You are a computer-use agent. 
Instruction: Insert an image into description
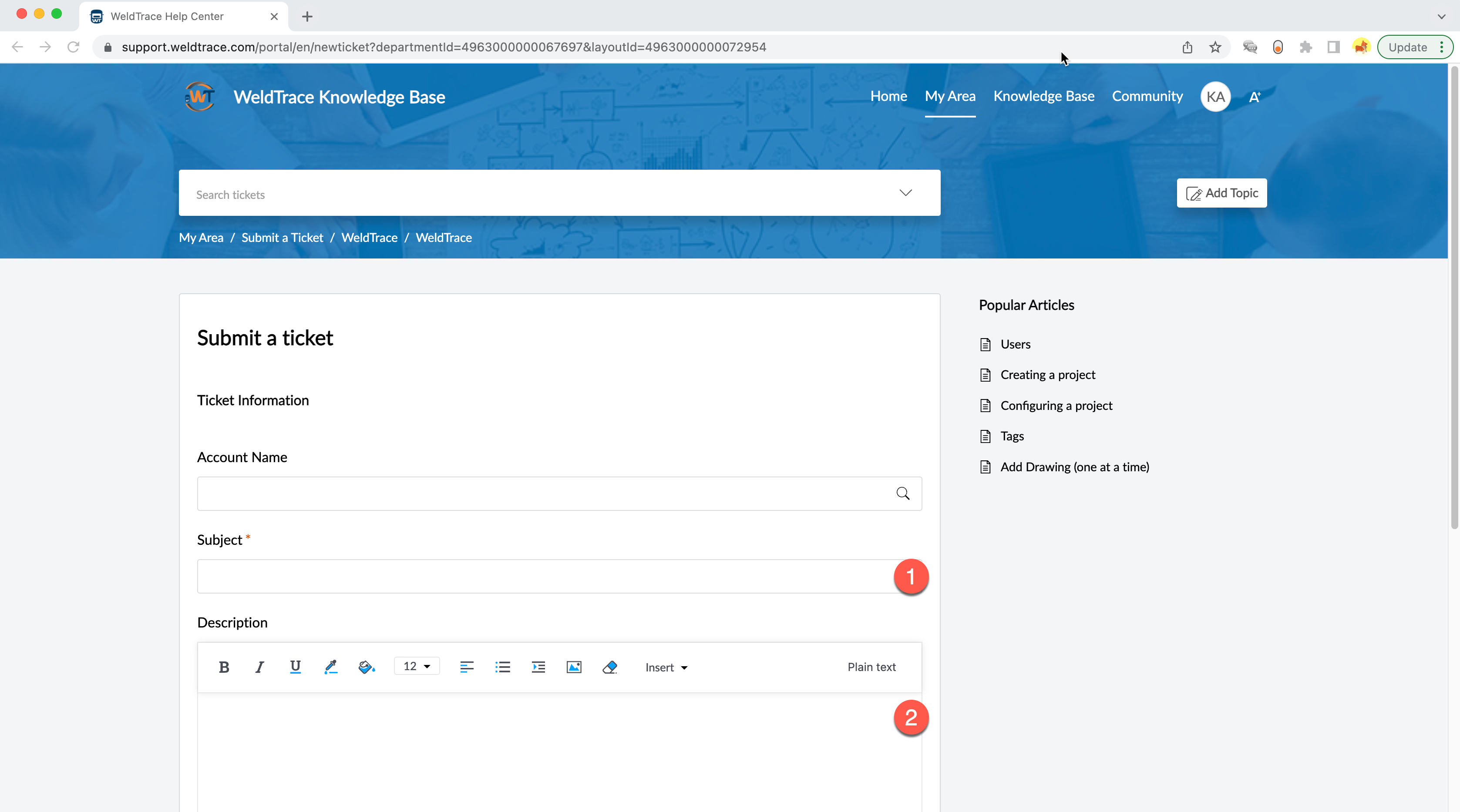[574, 667]
